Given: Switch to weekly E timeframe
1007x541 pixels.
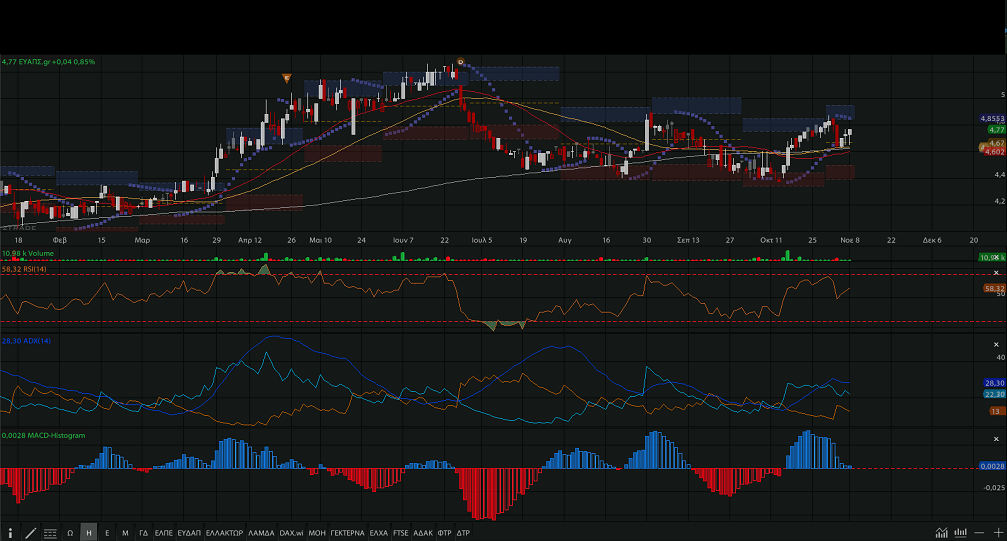Looking at the screenshot, I should click(x=107, y=533).
